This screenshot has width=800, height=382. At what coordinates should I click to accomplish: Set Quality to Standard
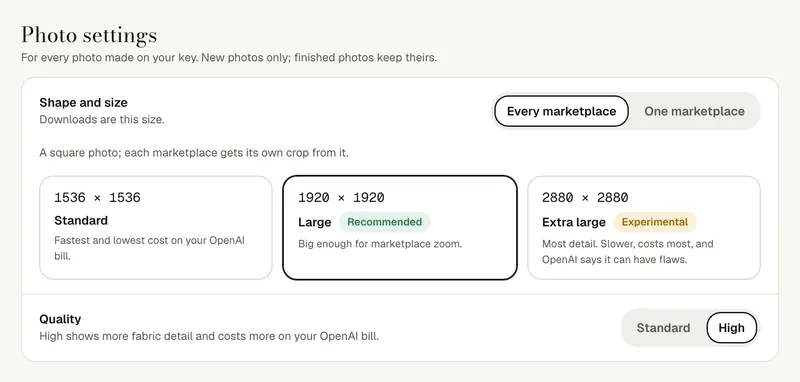[663, 328]
